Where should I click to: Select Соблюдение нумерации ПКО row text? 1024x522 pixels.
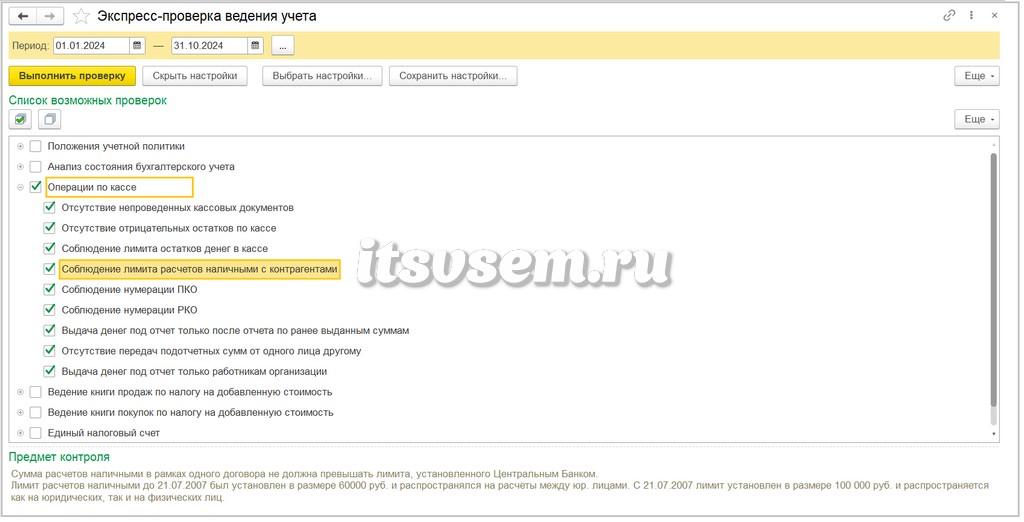point(129,289)
